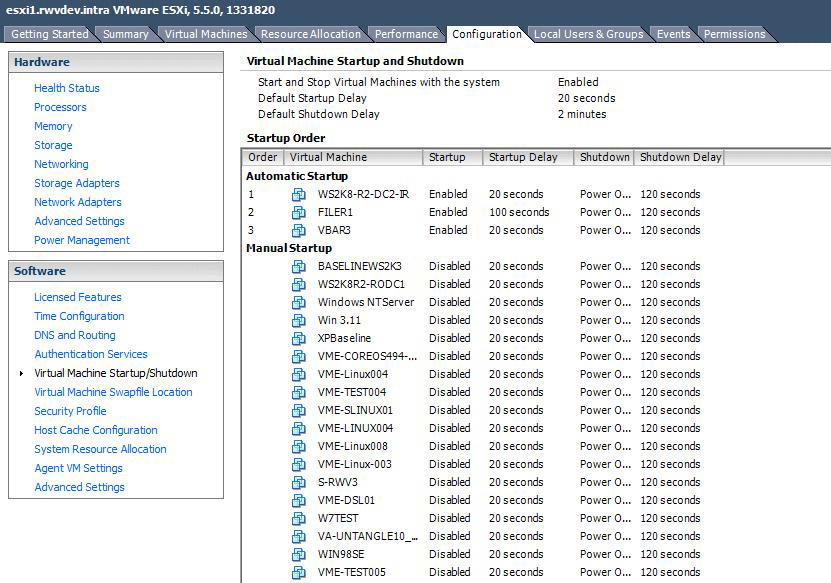
Task: Click the VM icon for VME-TEST004
Action: [x=299, y=393]
